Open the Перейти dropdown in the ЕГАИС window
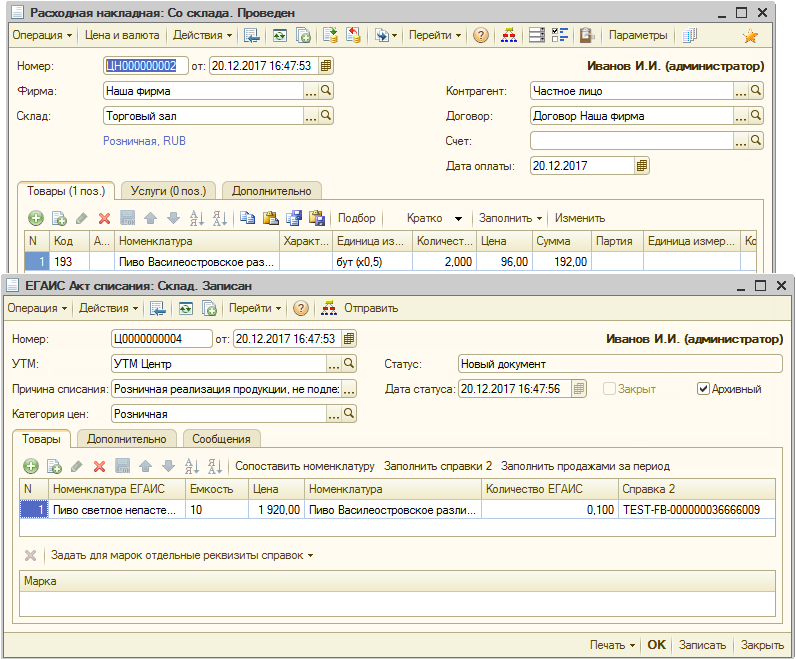Screen dimensions: 796x659 (x=254, y=309)
